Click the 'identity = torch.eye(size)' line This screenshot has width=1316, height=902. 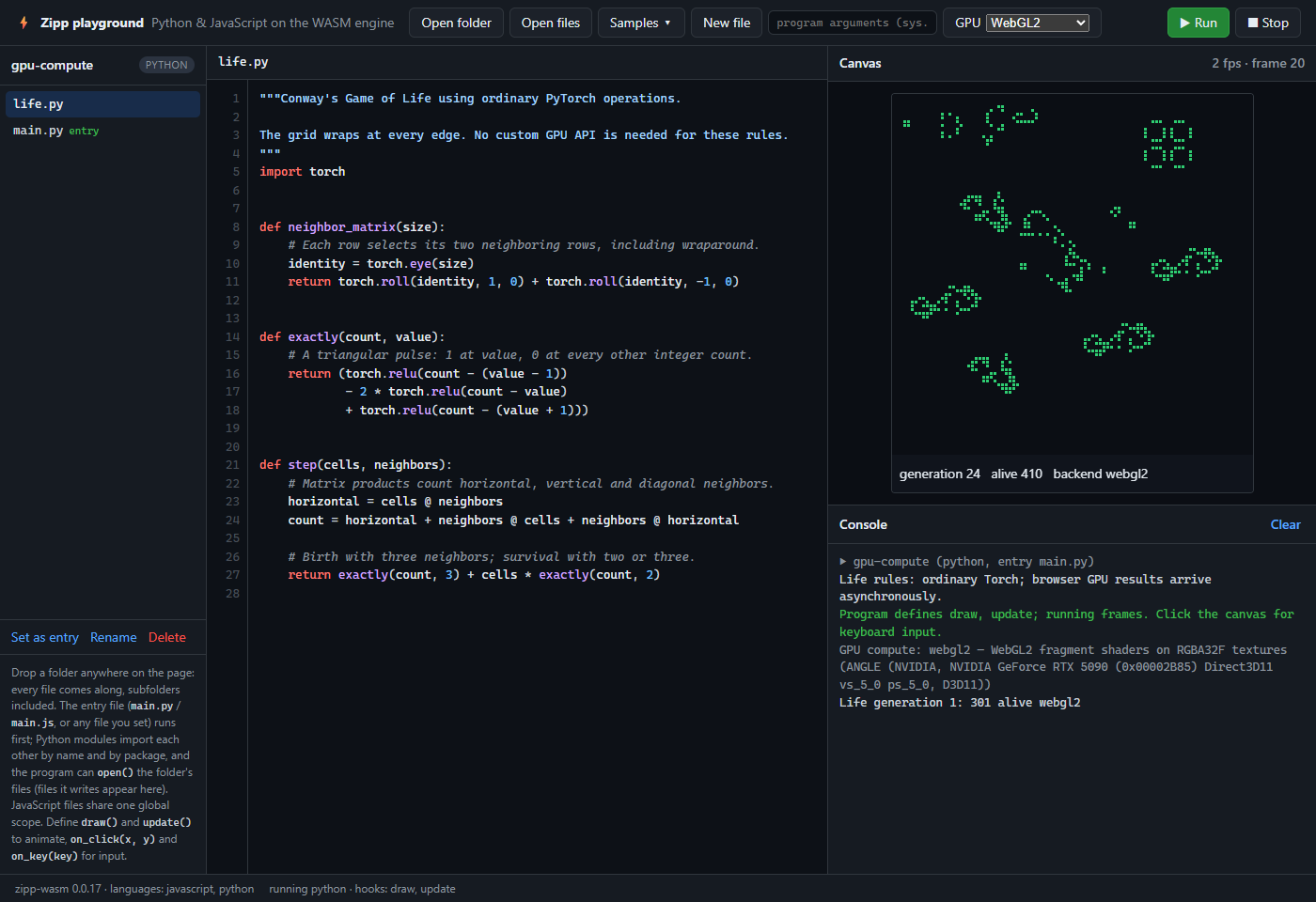point(381,264)
